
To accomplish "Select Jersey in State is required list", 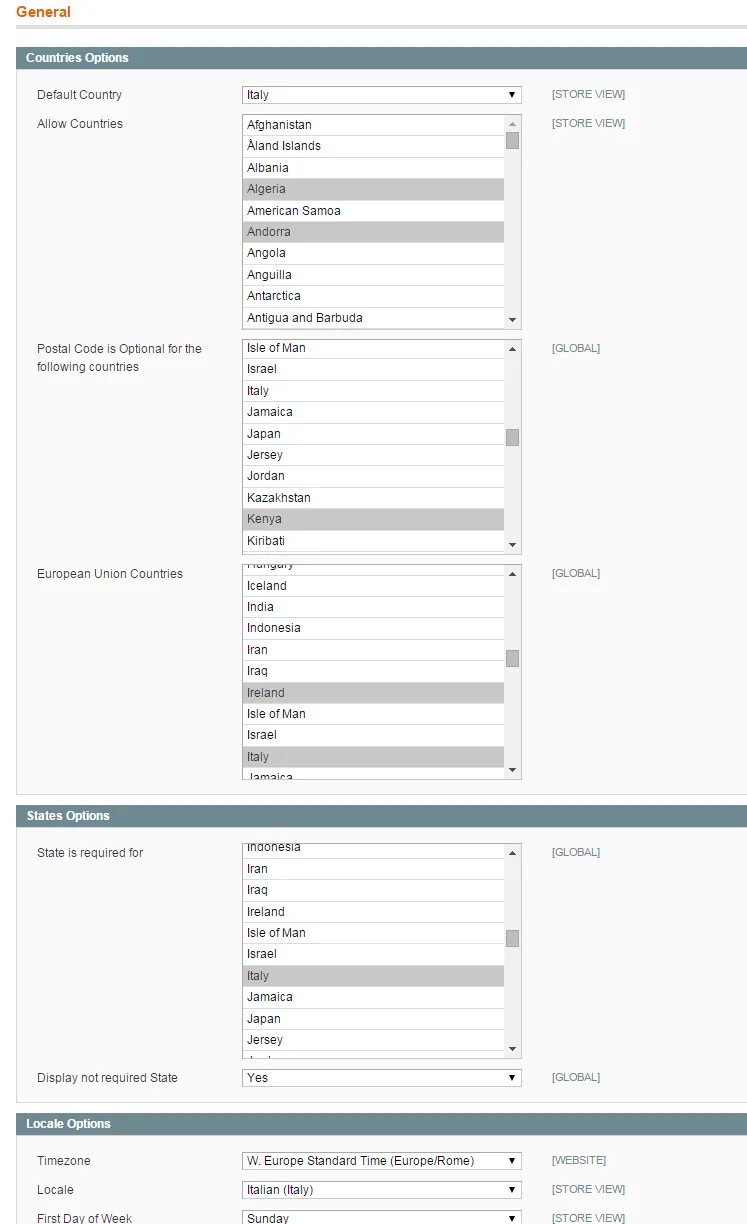I will pos(373,1040).
